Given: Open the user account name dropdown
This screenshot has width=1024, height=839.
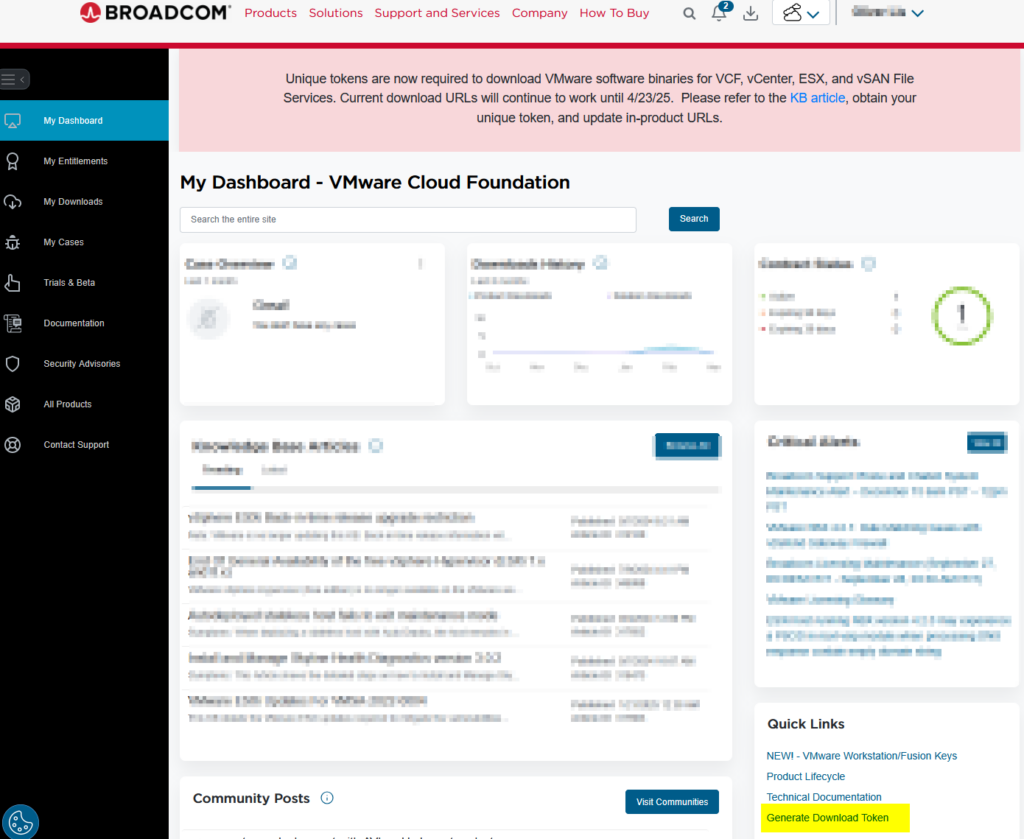Looking at the screenshot, I should pos(887,13).
